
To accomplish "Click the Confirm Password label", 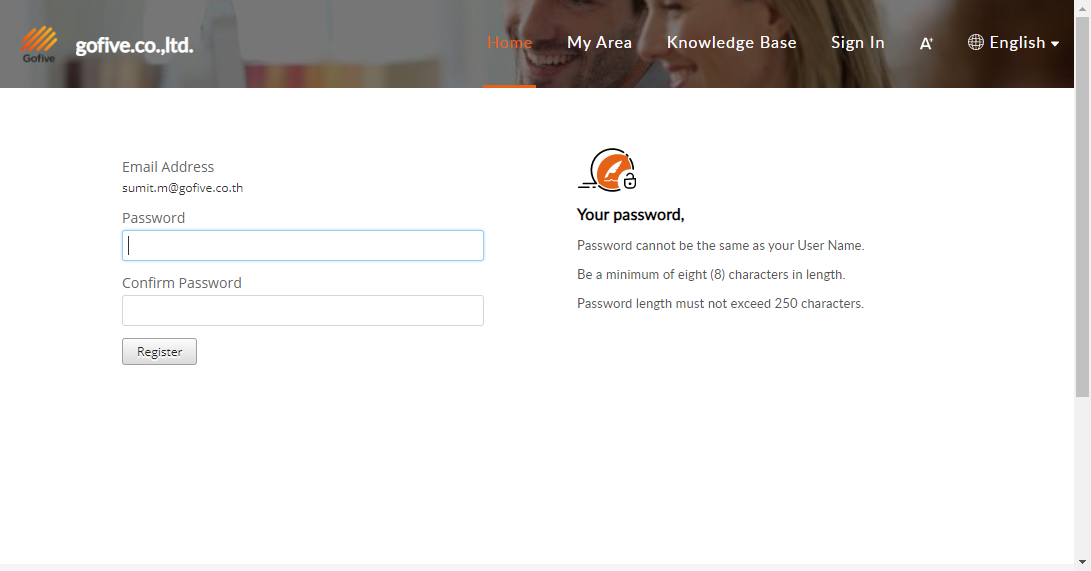I will pos(181,283).
